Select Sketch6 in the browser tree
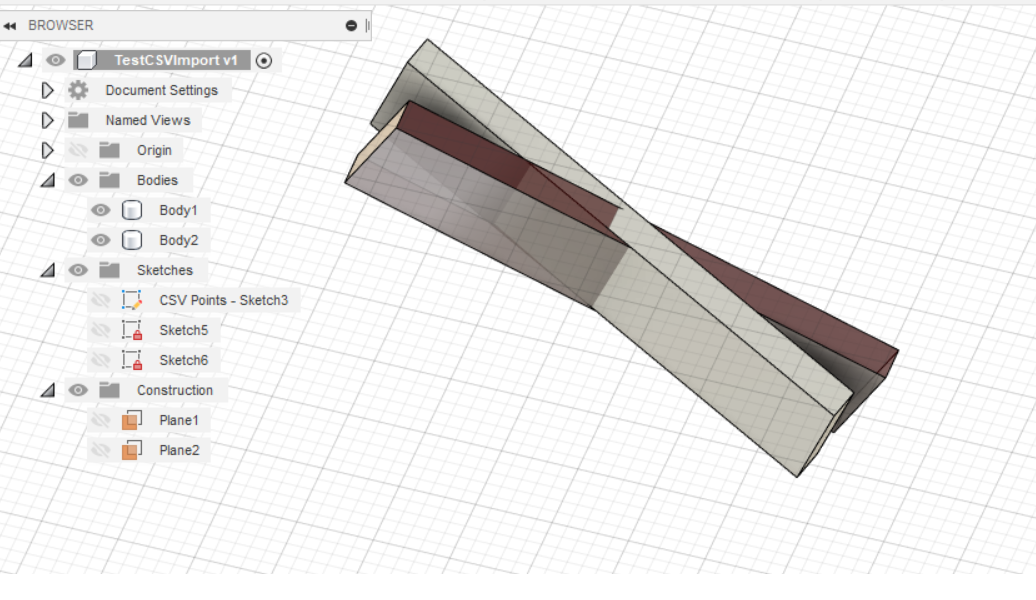Viewport: 1036px width, 600px height. (x=184, y=360)
